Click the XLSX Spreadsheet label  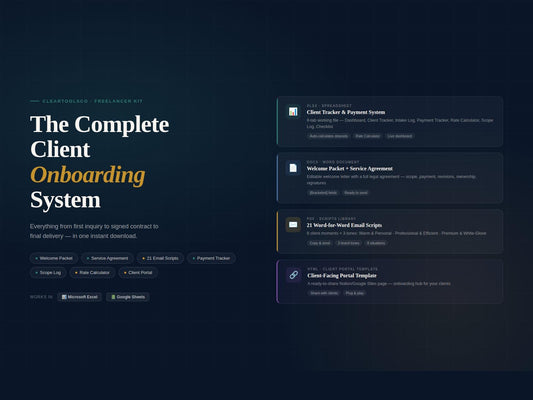[329, 106]
